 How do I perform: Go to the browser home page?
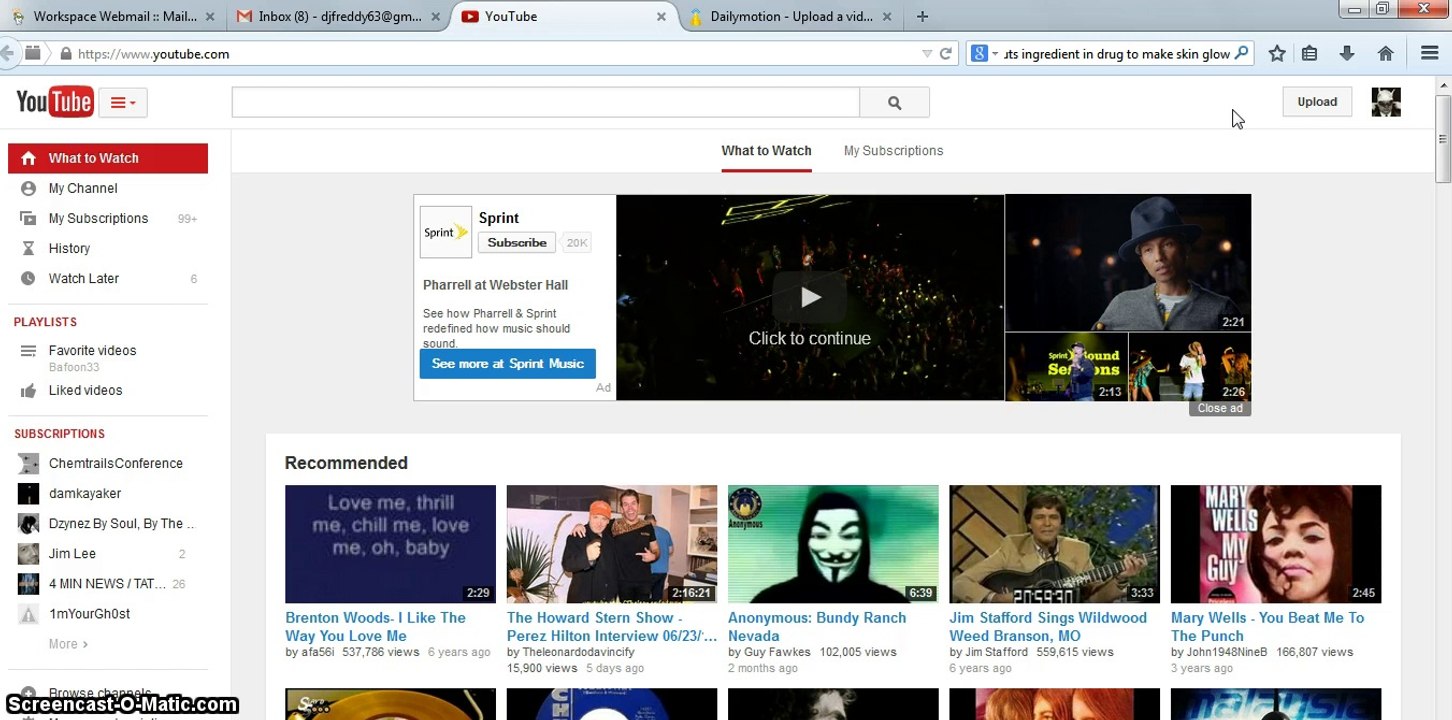click(1385, 54)
